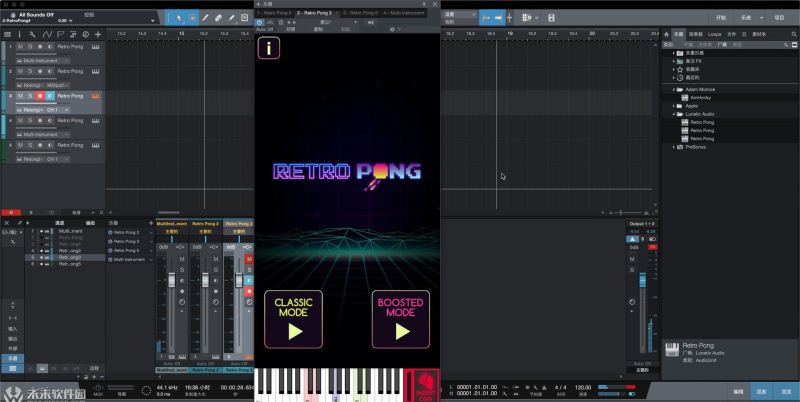Switch to 1 - Retro Pong 2 tab
The width and height of the screenshot is (800, 402).
[274, 13]
